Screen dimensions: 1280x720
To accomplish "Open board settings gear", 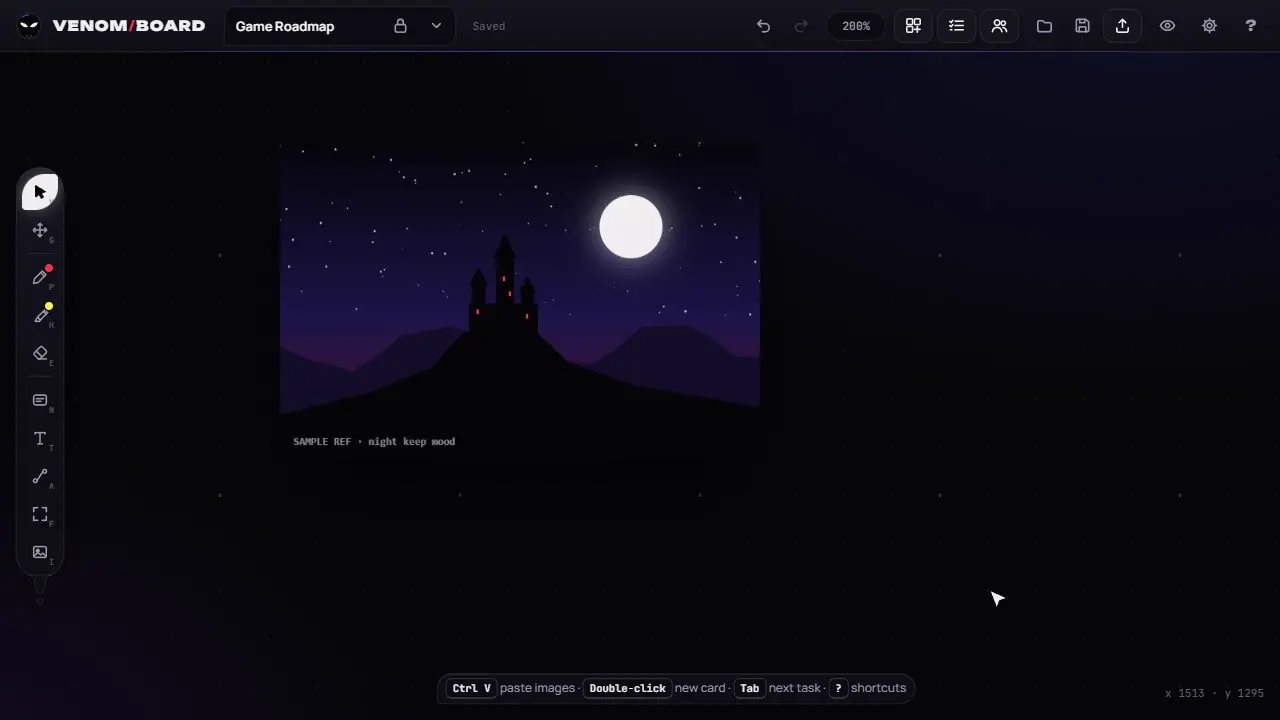I will [1209, 26].
